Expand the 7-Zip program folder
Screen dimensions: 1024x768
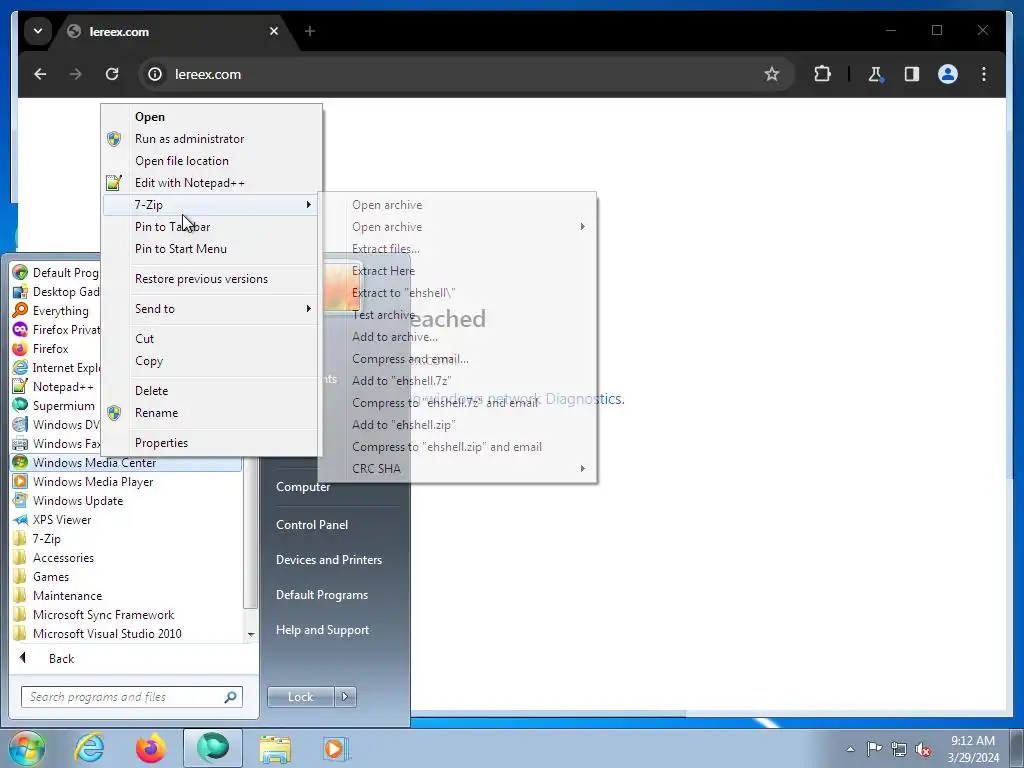tap(126, 539)
